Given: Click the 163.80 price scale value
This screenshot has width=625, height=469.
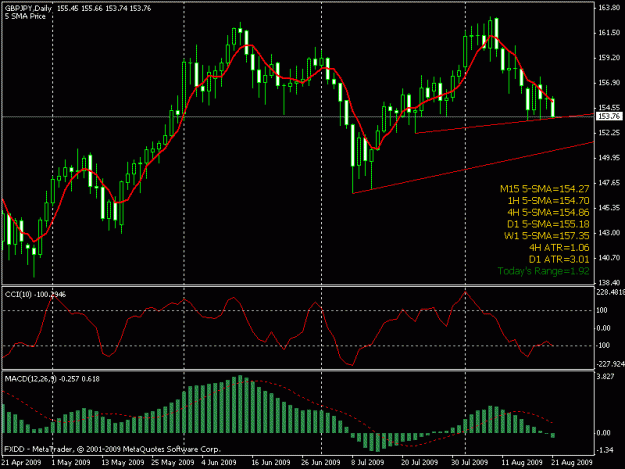Looking at the screenshot, I should [x=609, y=8].
